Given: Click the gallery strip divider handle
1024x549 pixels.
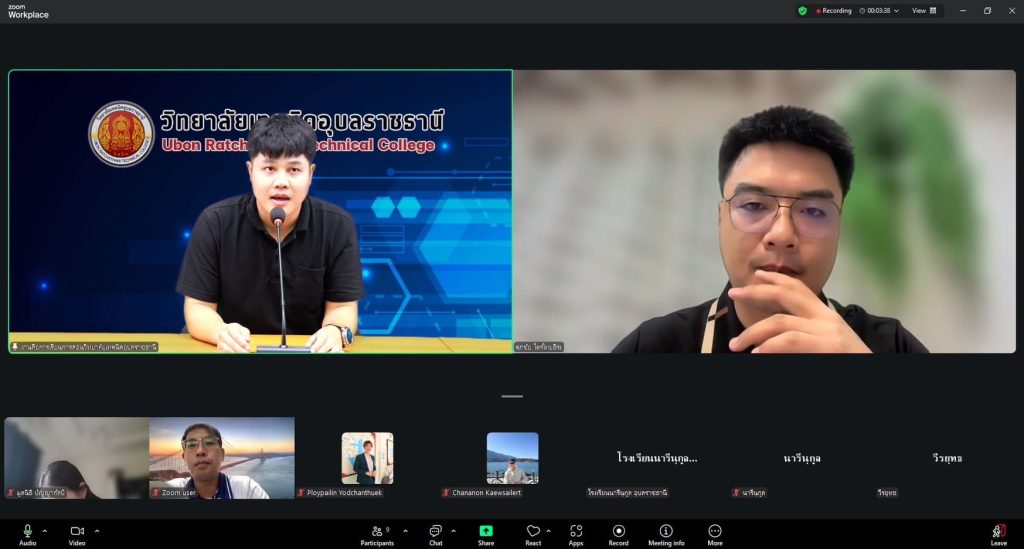Looking at the screenshot, I should coord(512,396).
